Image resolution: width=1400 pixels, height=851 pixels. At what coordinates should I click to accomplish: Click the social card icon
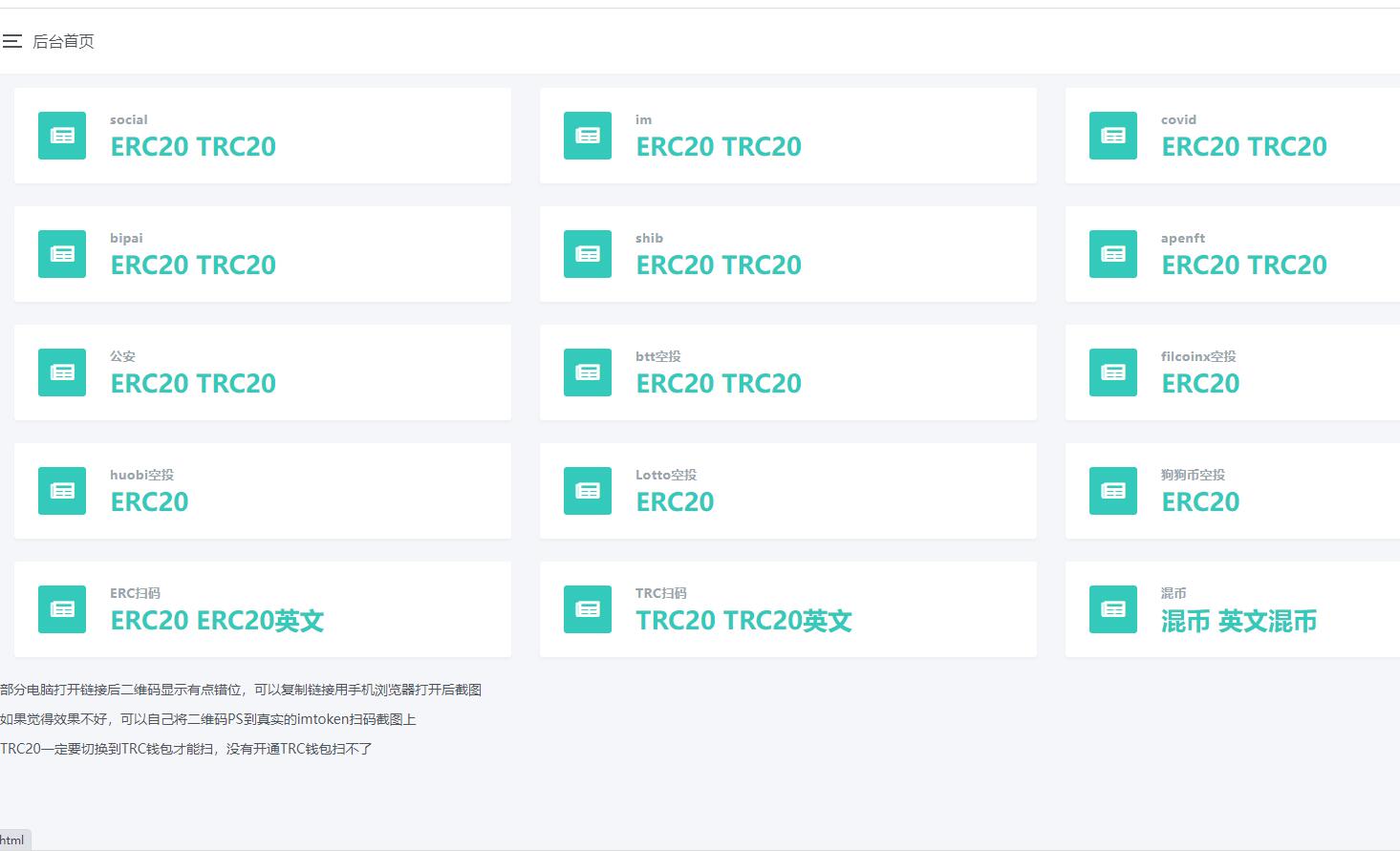62,136
